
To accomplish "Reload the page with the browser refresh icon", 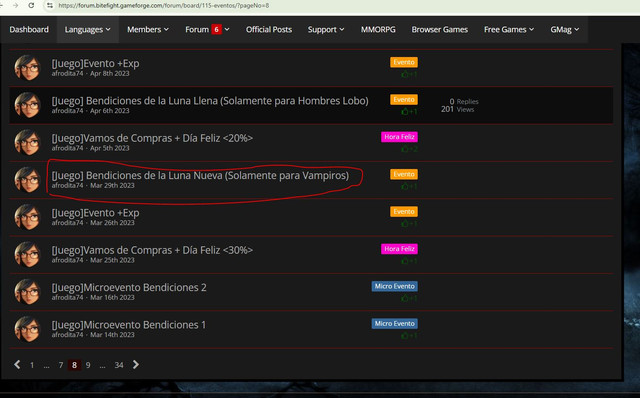I will pyautogui.click(x=31, y=5).
